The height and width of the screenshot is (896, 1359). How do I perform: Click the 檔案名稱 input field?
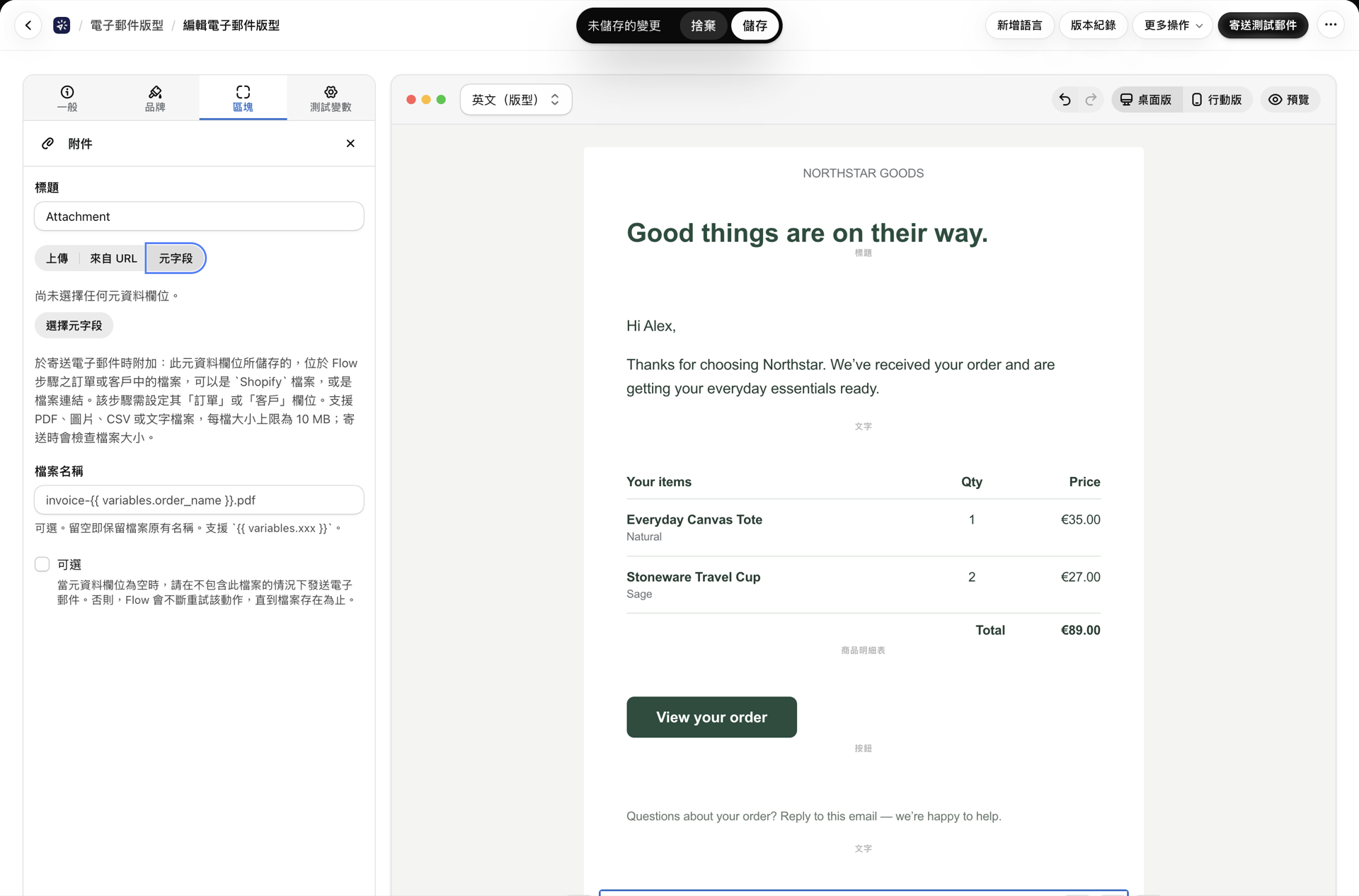point(199,500)
